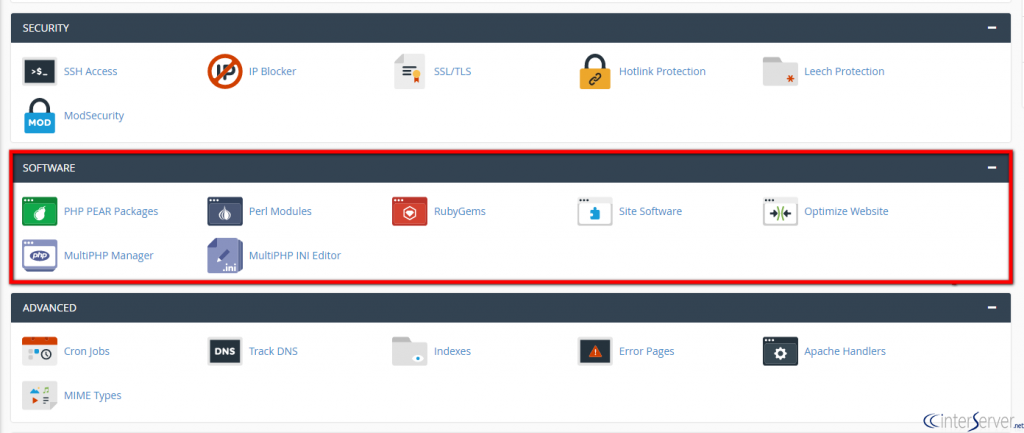Open the MultiPHP Manager link
This screenshot has height=433, width=1024.
click(x=108, y=256)
